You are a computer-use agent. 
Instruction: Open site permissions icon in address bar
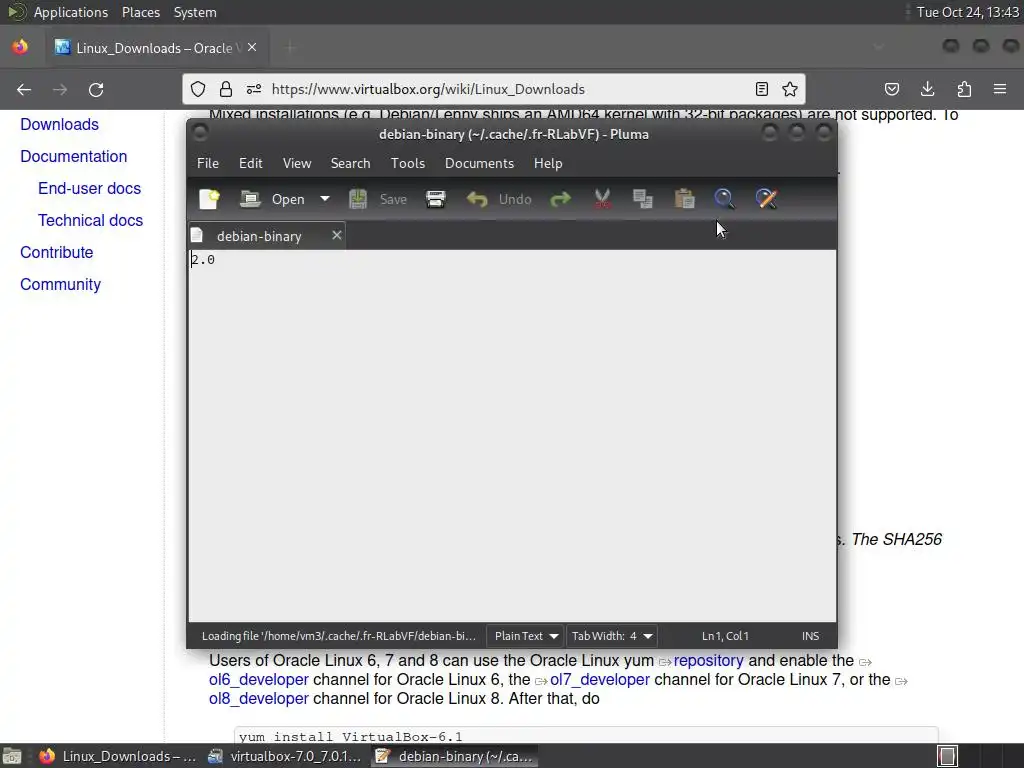pos(254,89)
